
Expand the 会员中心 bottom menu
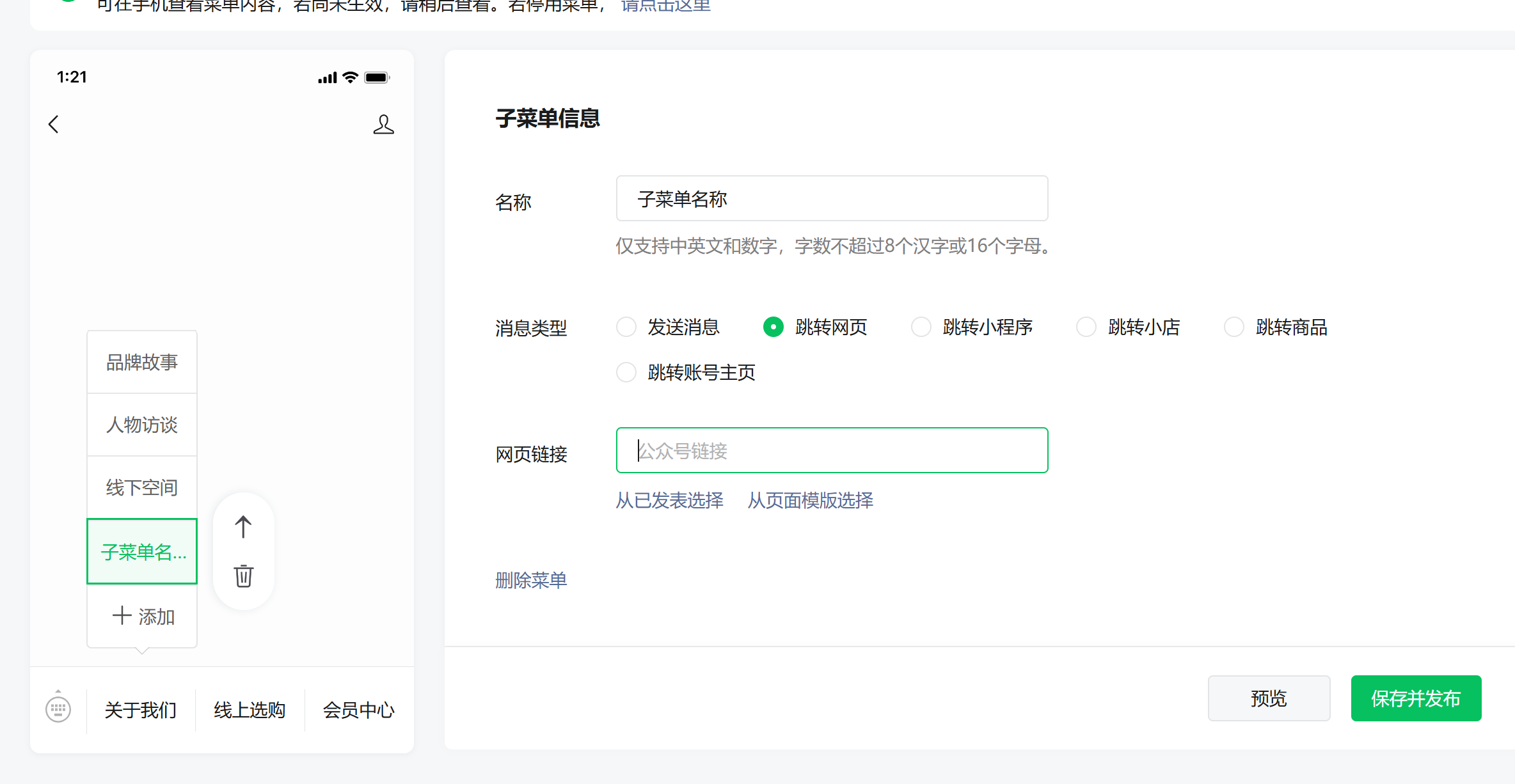[358, 710]
